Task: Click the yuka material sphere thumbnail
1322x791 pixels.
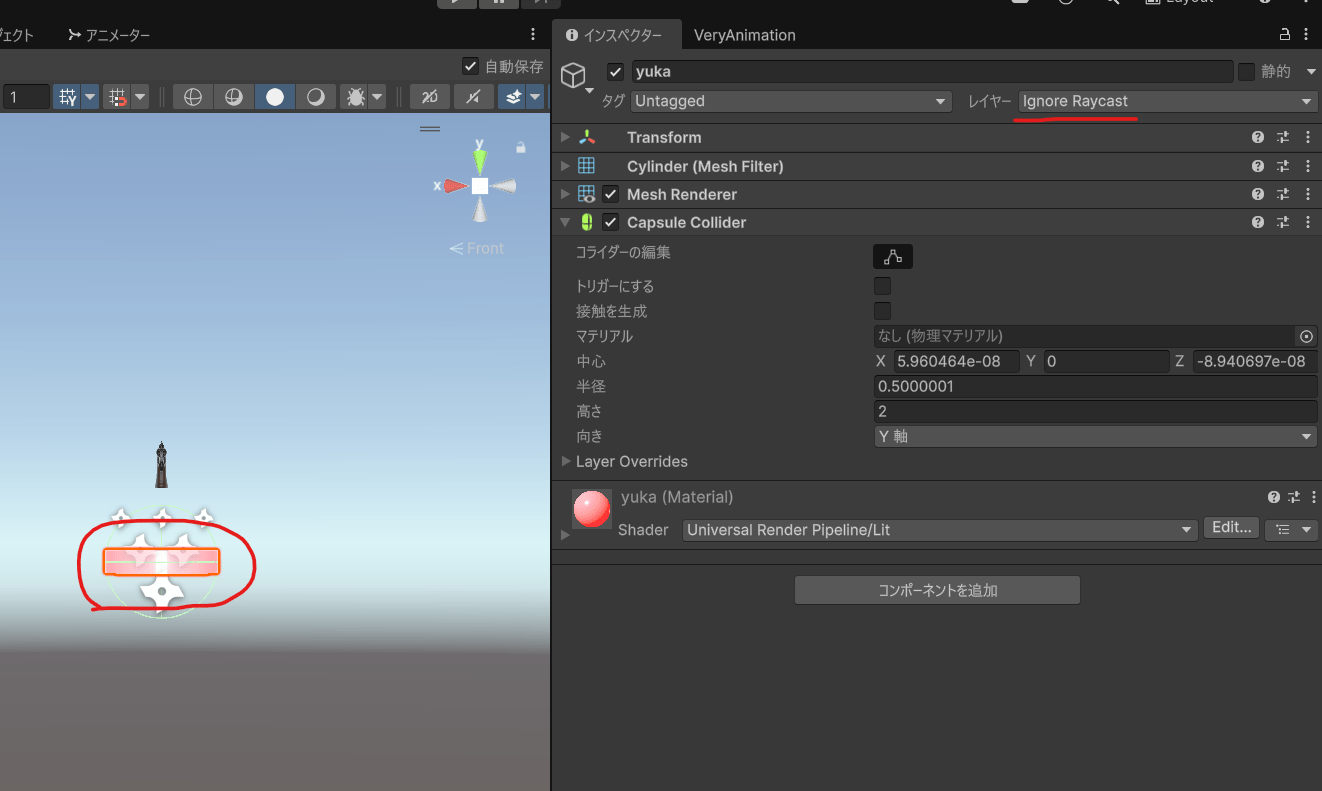Action: [591, 509]
